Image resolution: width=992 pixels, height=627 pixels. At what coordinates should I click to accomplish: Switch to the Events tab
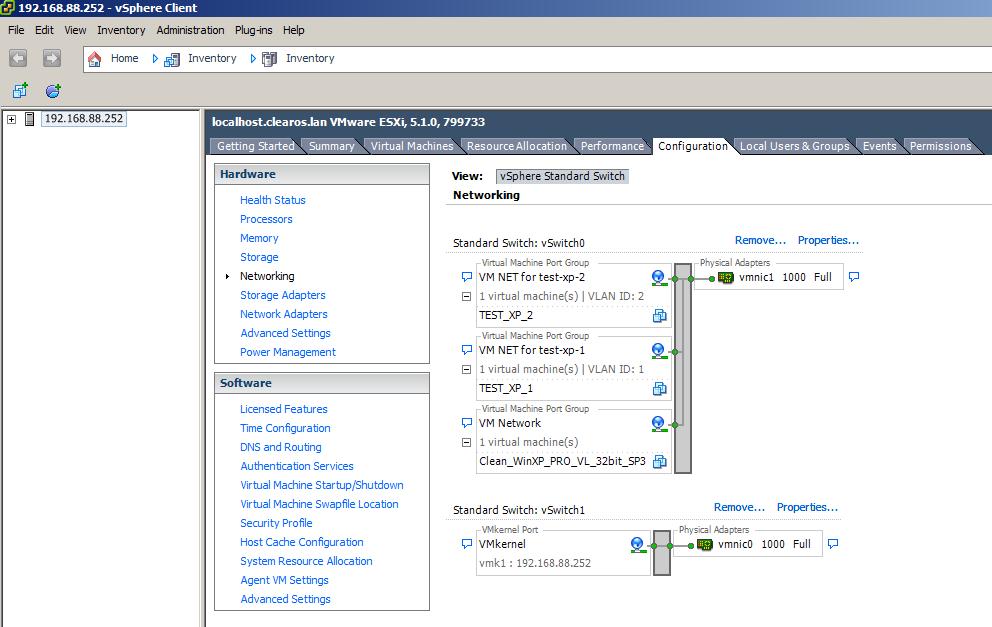point(879,146)
